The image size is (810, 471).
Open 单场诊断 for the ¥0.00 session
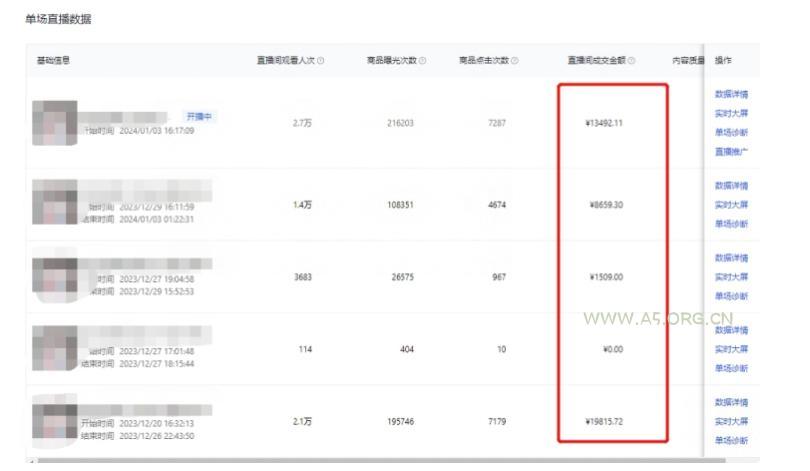(x=731, y=368)
